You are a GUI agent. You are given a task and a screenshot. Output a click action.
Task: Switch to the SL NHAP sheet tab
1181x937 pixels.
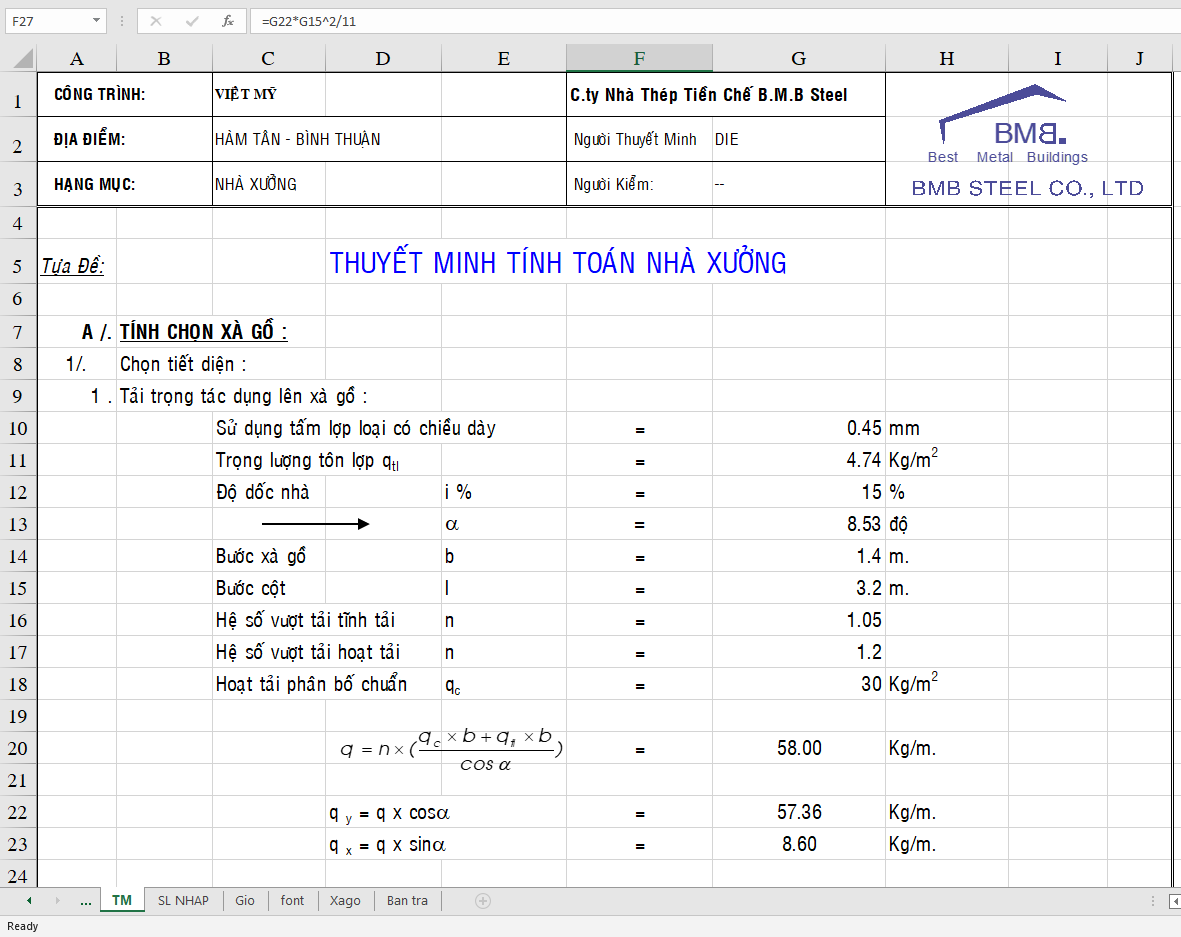coord(183,901)
